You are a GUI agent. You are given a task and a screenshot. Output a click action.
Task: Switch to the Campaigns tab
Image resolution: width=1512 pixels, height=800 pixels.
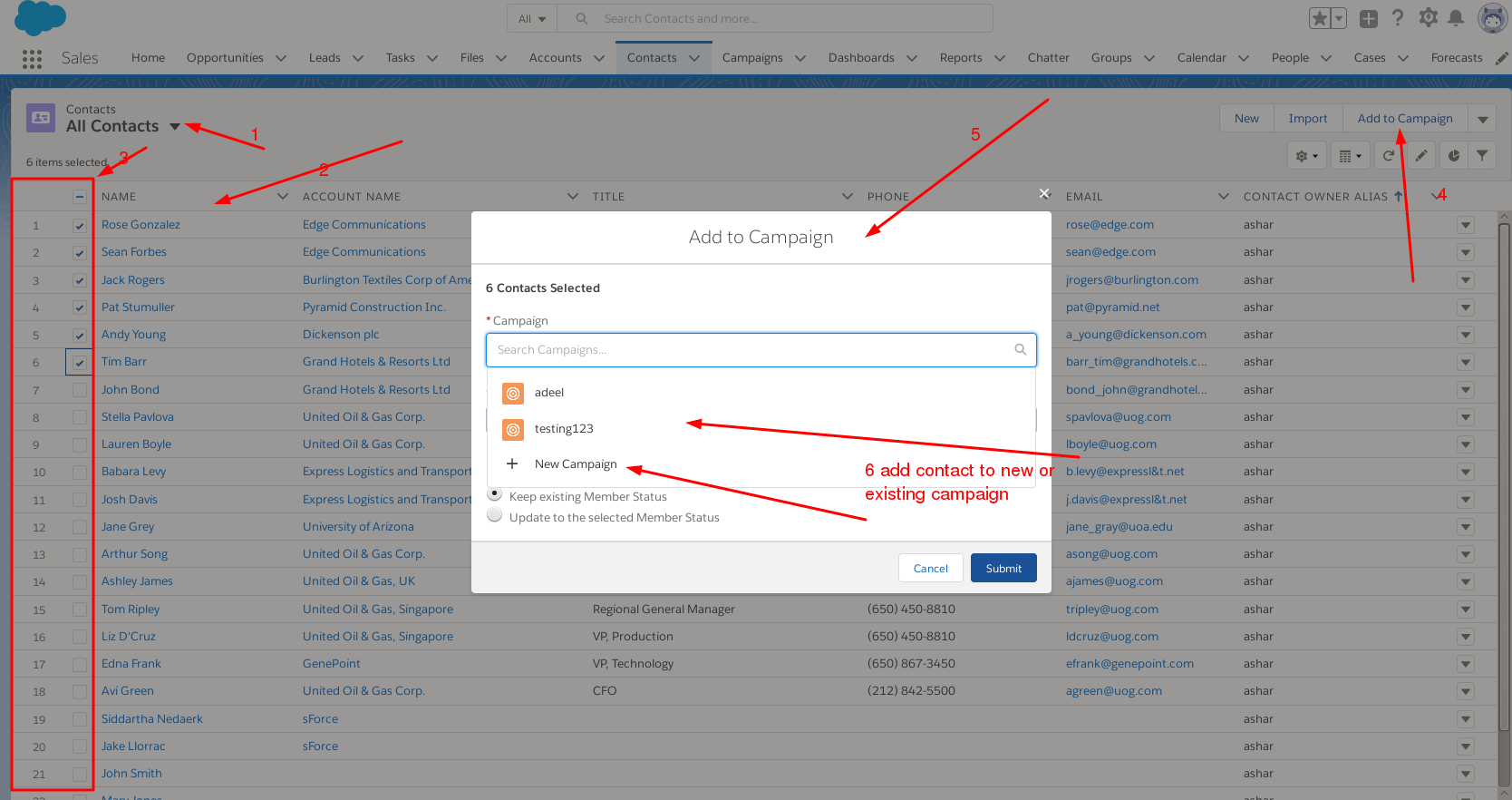pos(752,58)
